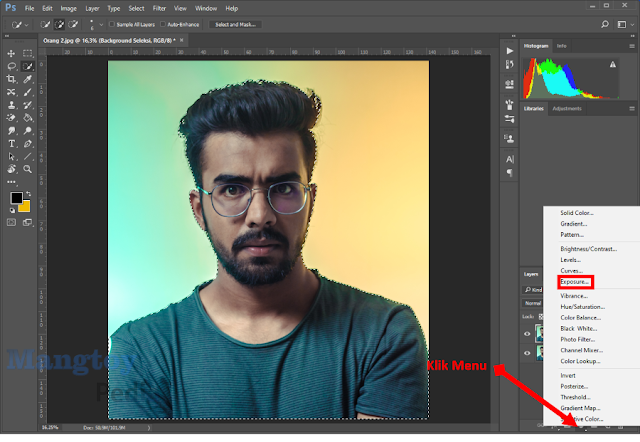Open the layer Kind filter dropdown

[x=533, y=289]
